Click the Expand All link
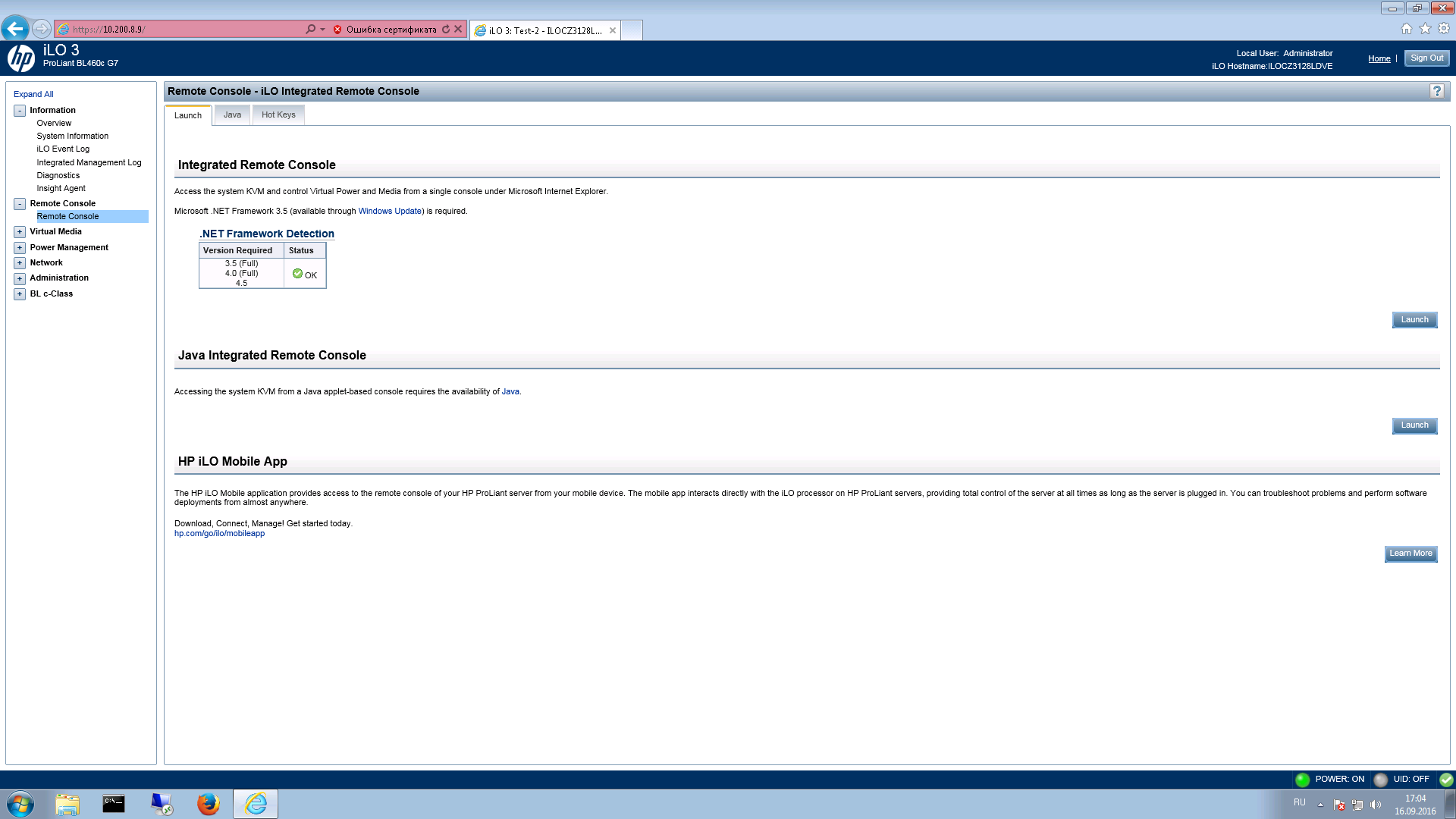Screen dimensions: 1456x819 pos(33,94)
